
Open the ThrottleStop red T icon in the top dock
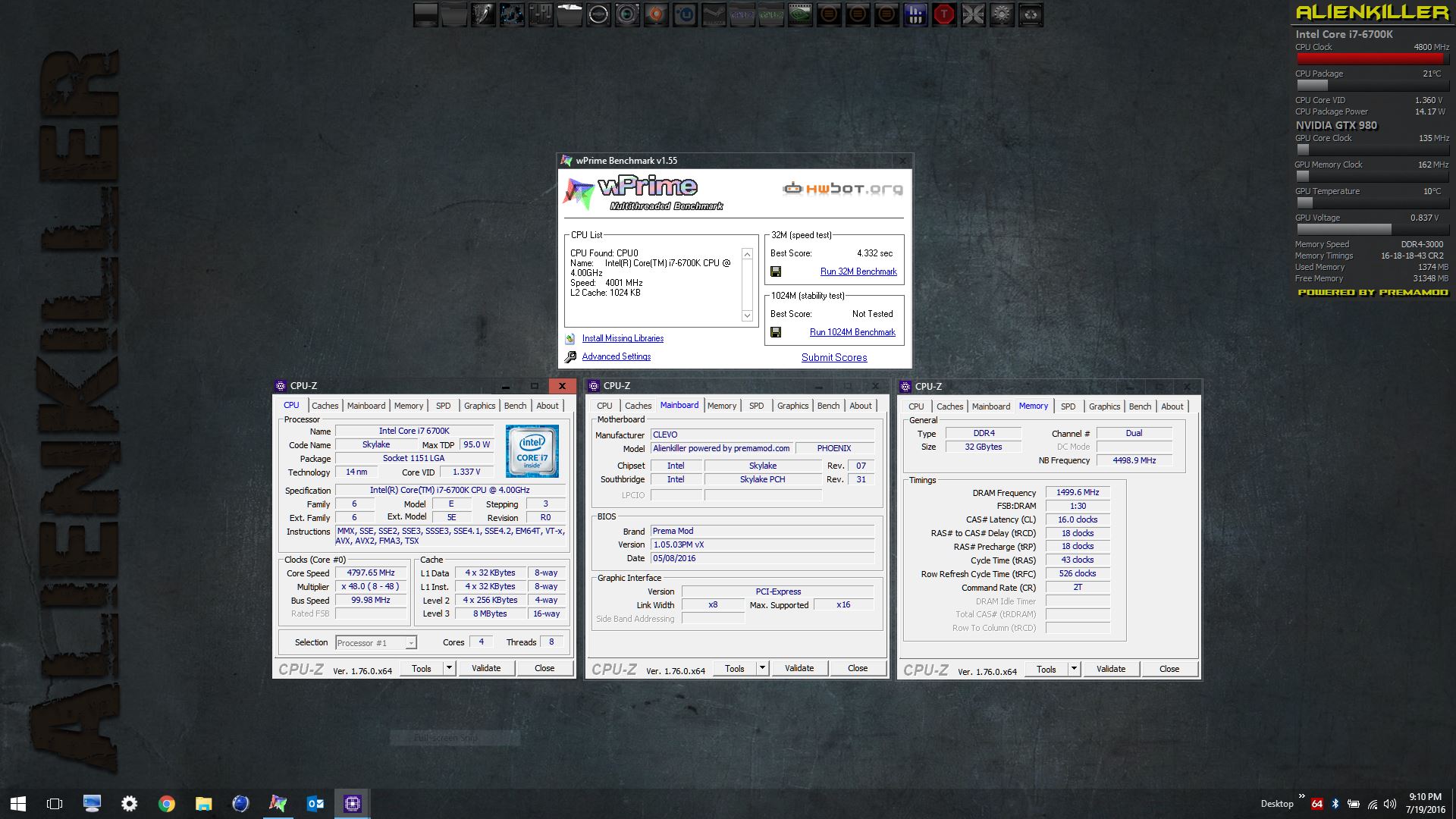tap(944, 14)
